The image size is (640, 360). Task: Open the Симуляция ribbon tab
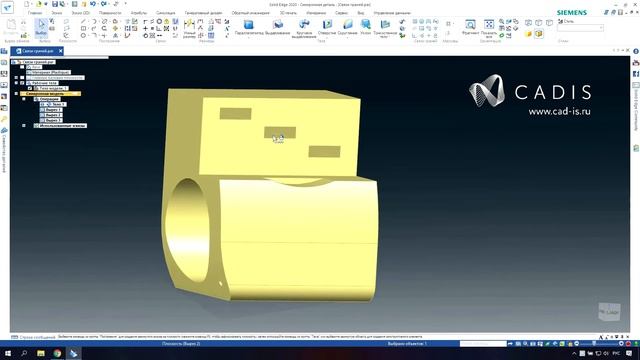(165, 13)
